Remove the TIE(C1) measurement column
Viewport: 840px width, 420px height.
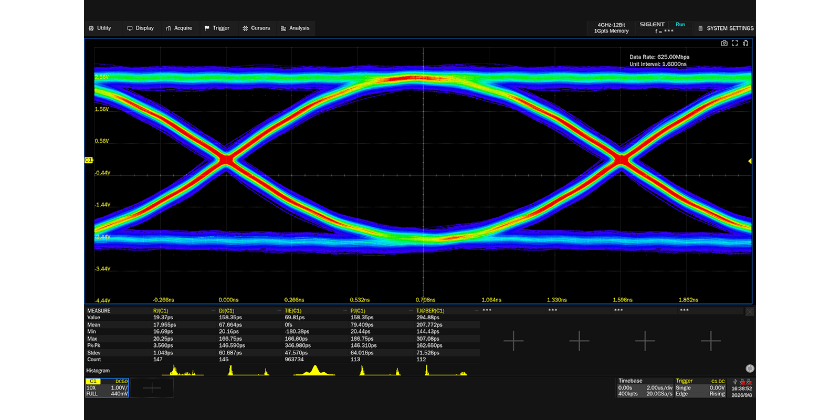click(x=345, y=310)
